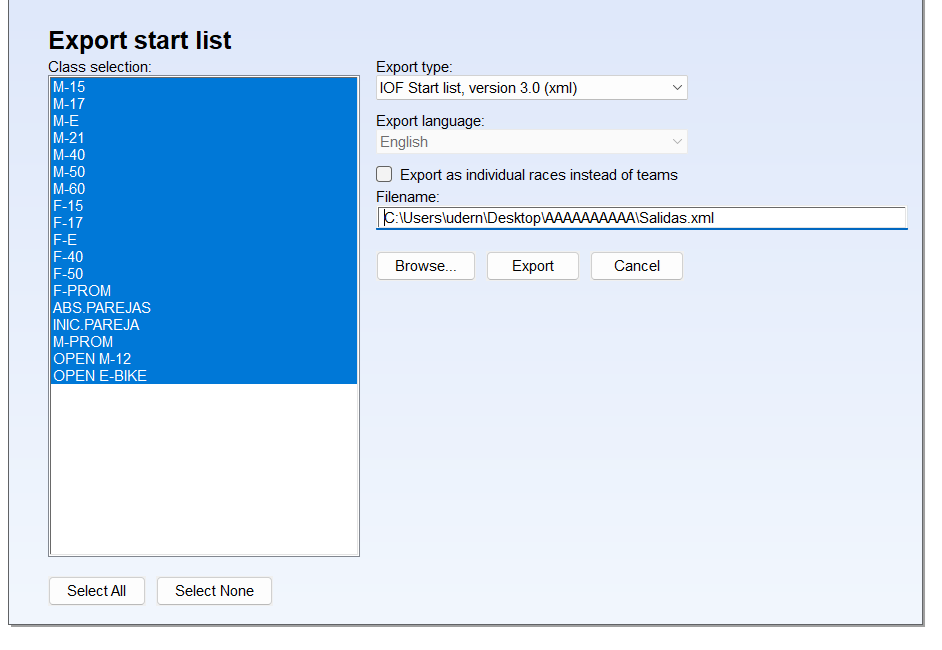Click the Select All button
Screen dimensions: 942x650
(97, 591)
